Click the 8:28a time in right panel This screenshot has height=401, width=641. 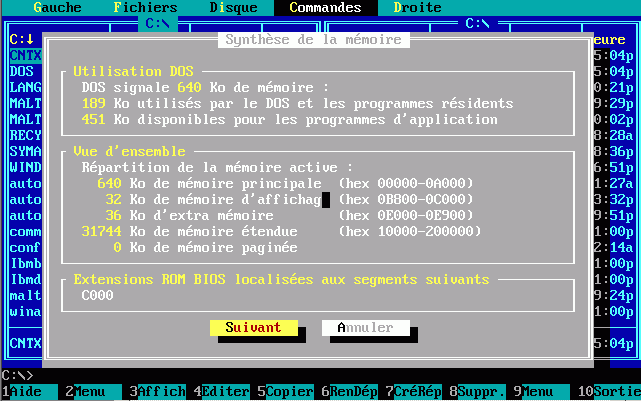tap(613, 135)
